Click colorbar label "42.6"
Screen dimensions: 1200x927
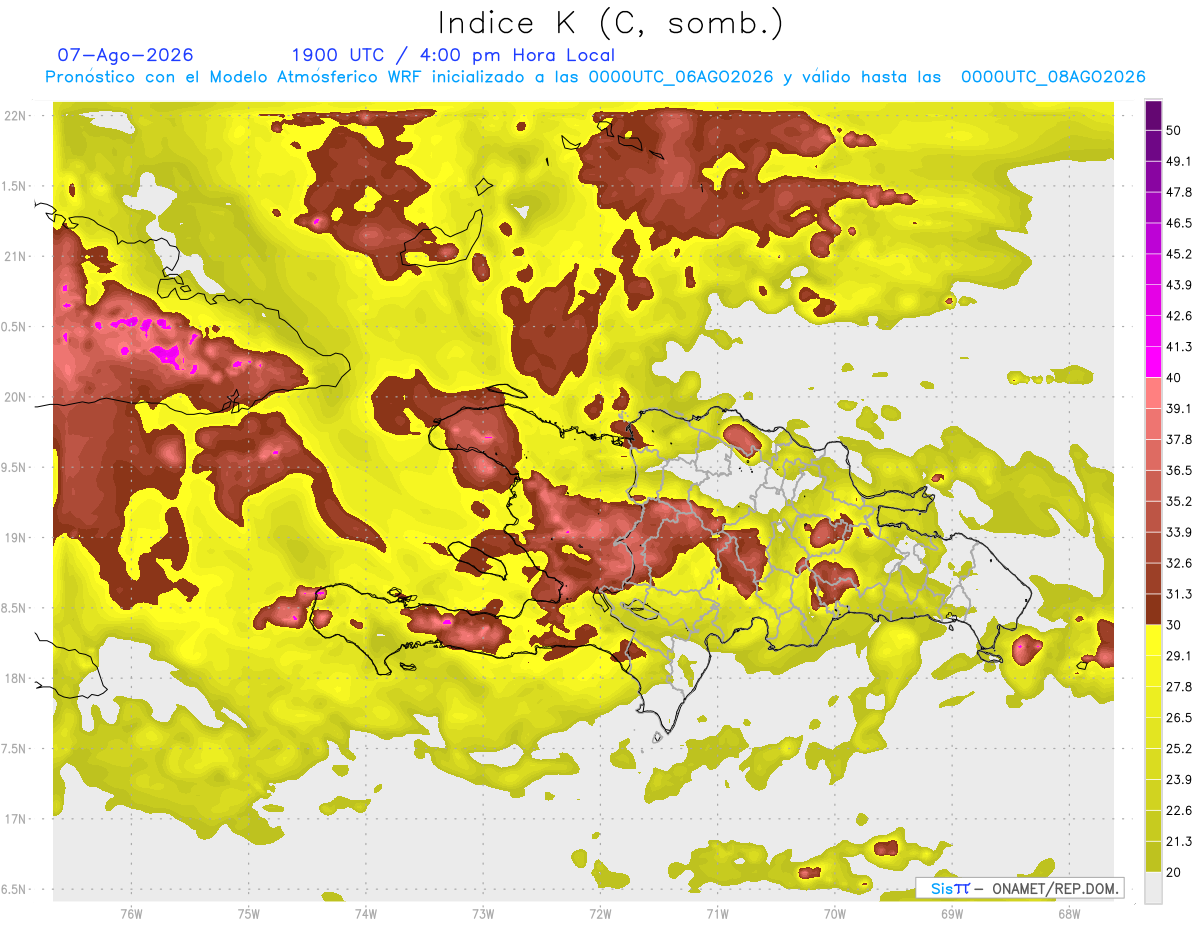1179,316
